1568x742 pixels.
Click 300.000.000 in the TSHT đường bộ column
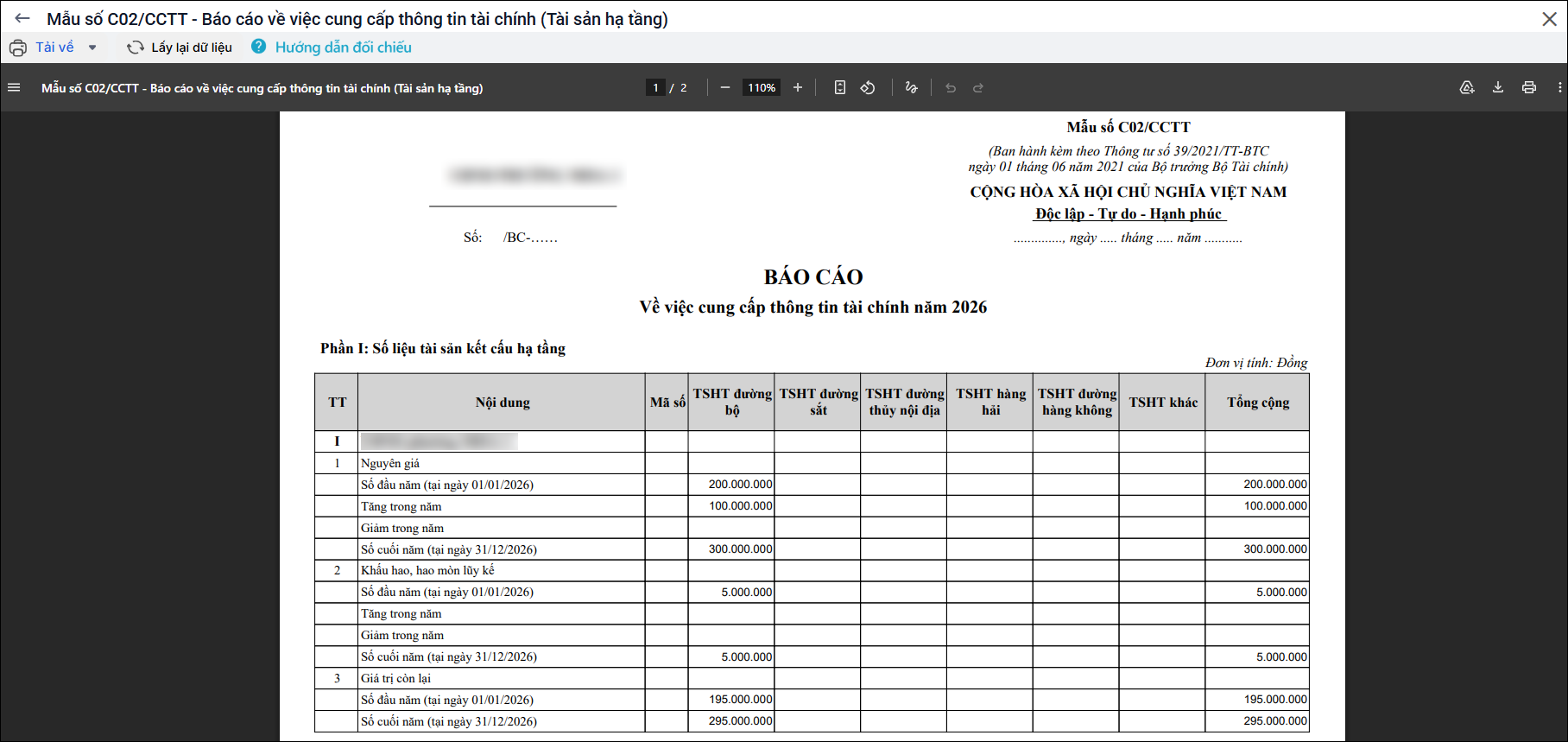pos(741,549)
